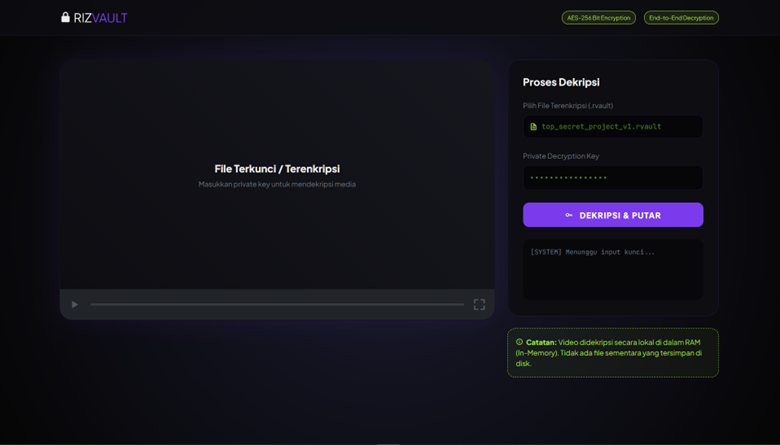The image size is (780, 445).
Task: Click the info icon beside Catatan
Action: (520, 342)
